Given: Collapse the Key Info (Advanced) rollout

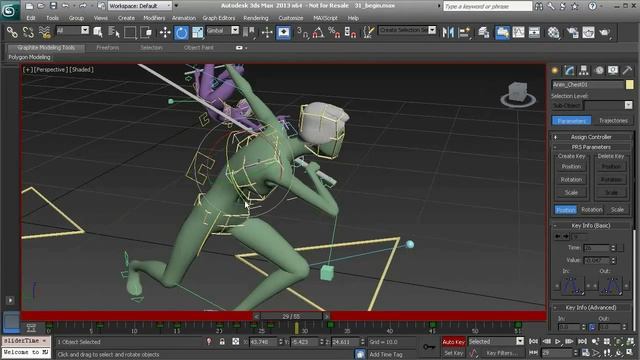Looking at the screenshot, I should (591, 307).
